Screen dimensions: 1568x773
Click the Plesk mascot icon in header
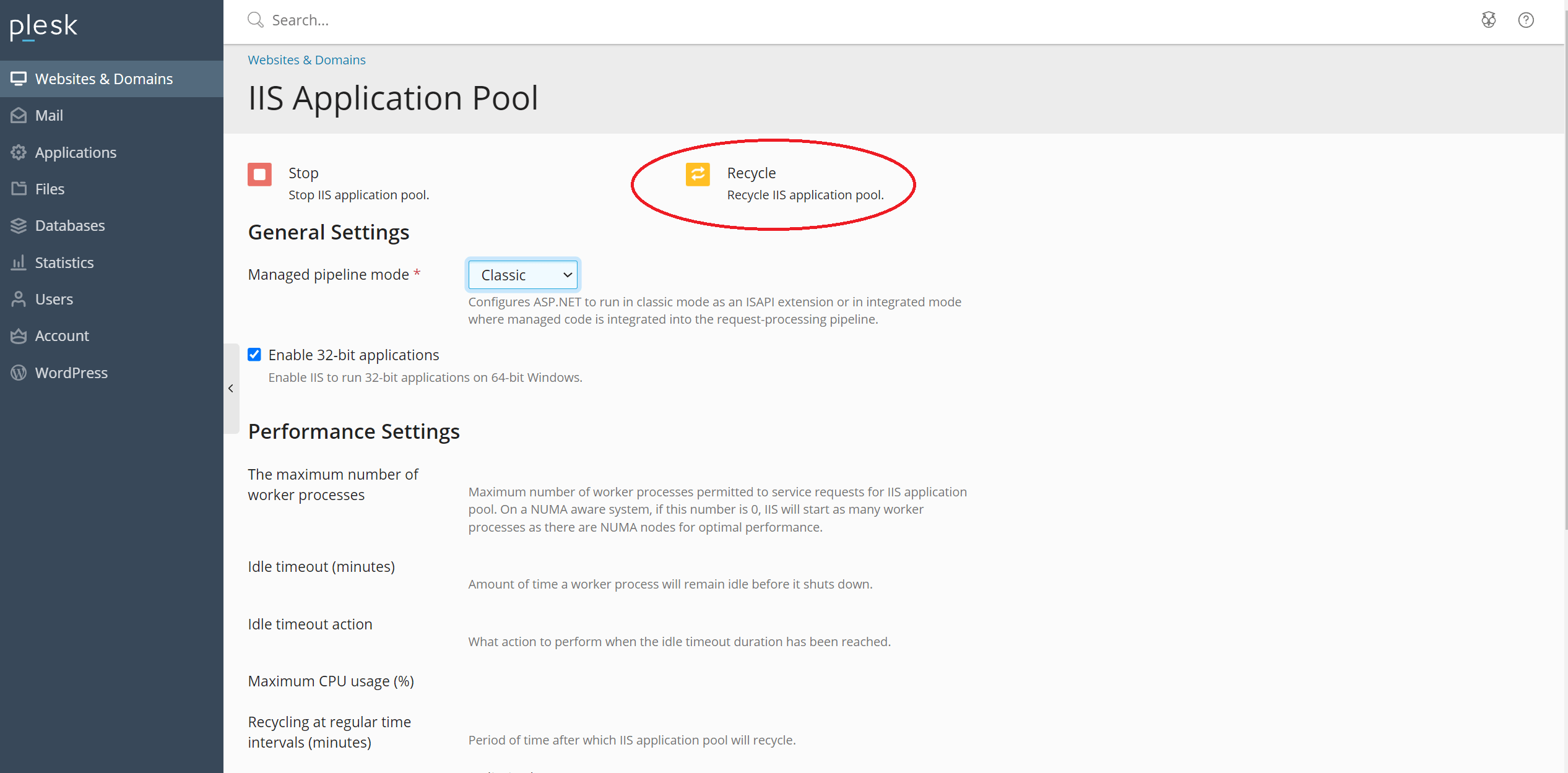click(x=1489, y=20)
